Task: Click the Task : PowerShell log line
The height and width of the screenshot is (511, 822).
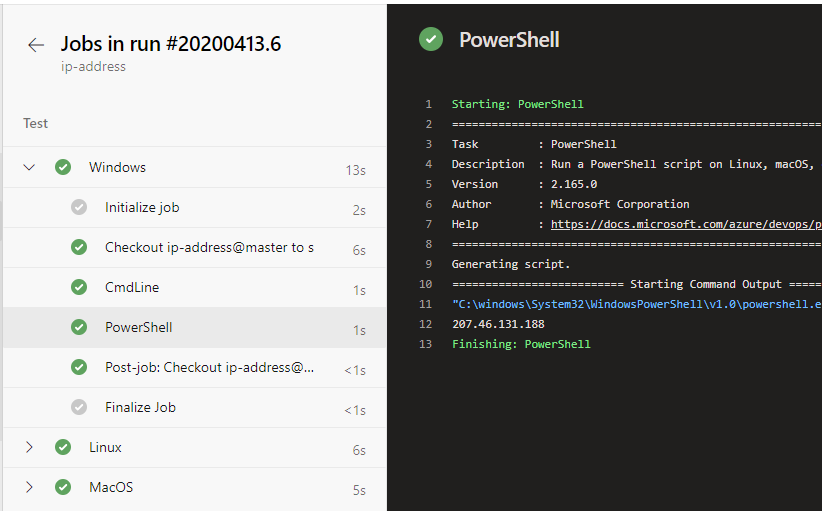Action: (x=534, y=144)
